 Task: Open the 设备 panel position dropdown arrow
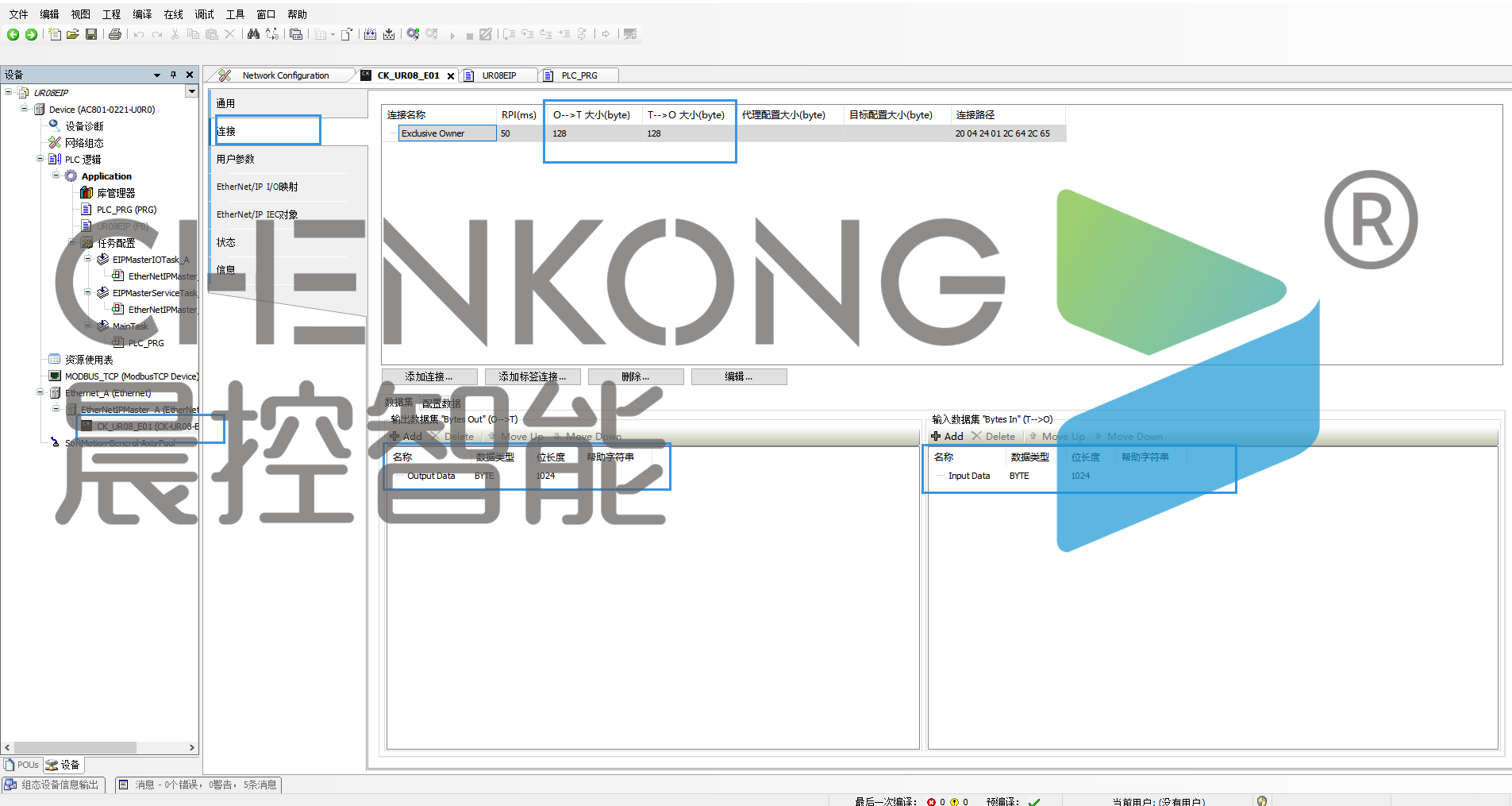[x=157, y=75]
